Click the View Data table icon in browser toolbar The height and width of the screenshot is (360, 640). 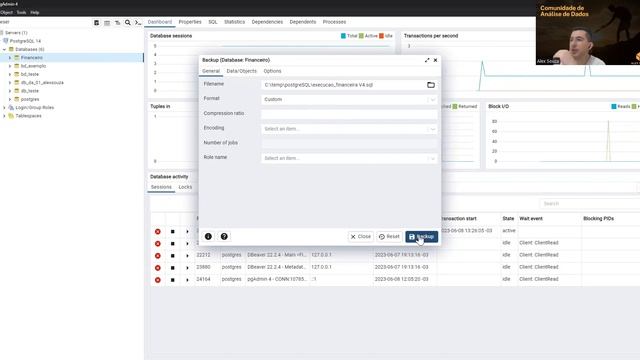(107, 23)
